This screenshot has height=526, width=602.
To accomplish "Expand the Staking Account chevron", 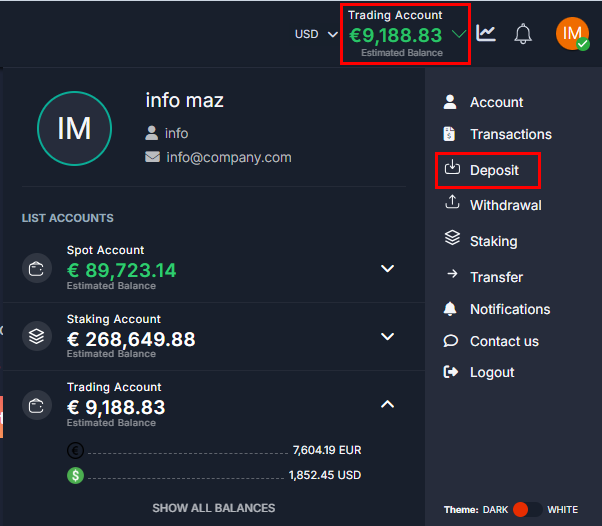I will [x=388, y=336].
